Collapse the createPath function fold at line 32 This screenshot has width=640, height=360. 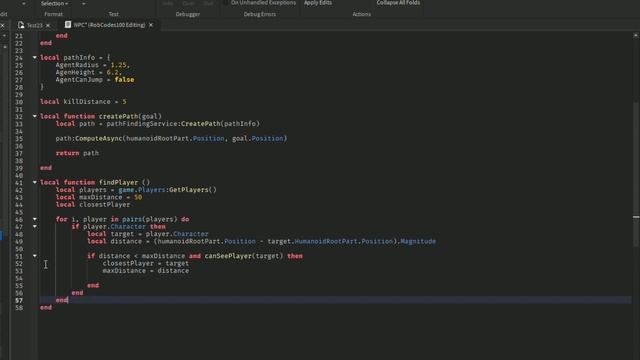tap(35, 116)
